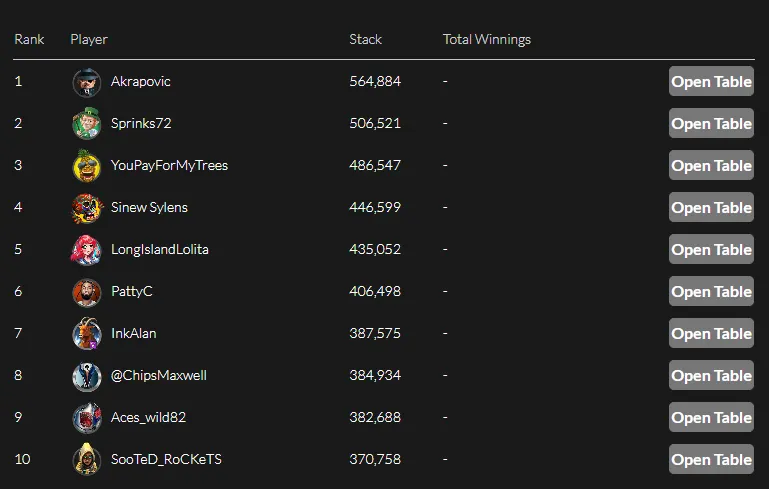
Task: Click the Total Winnings column header
Action: pos(486,40)
